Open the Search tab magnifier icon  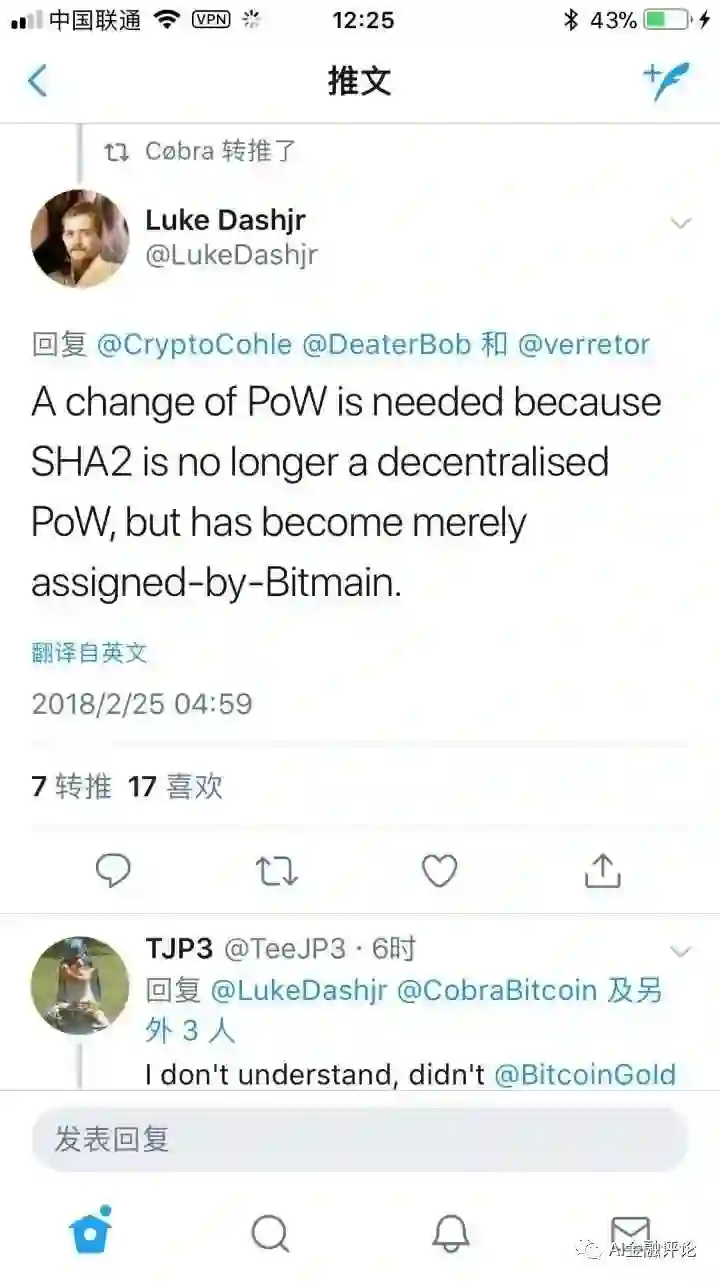point(270,1233)
